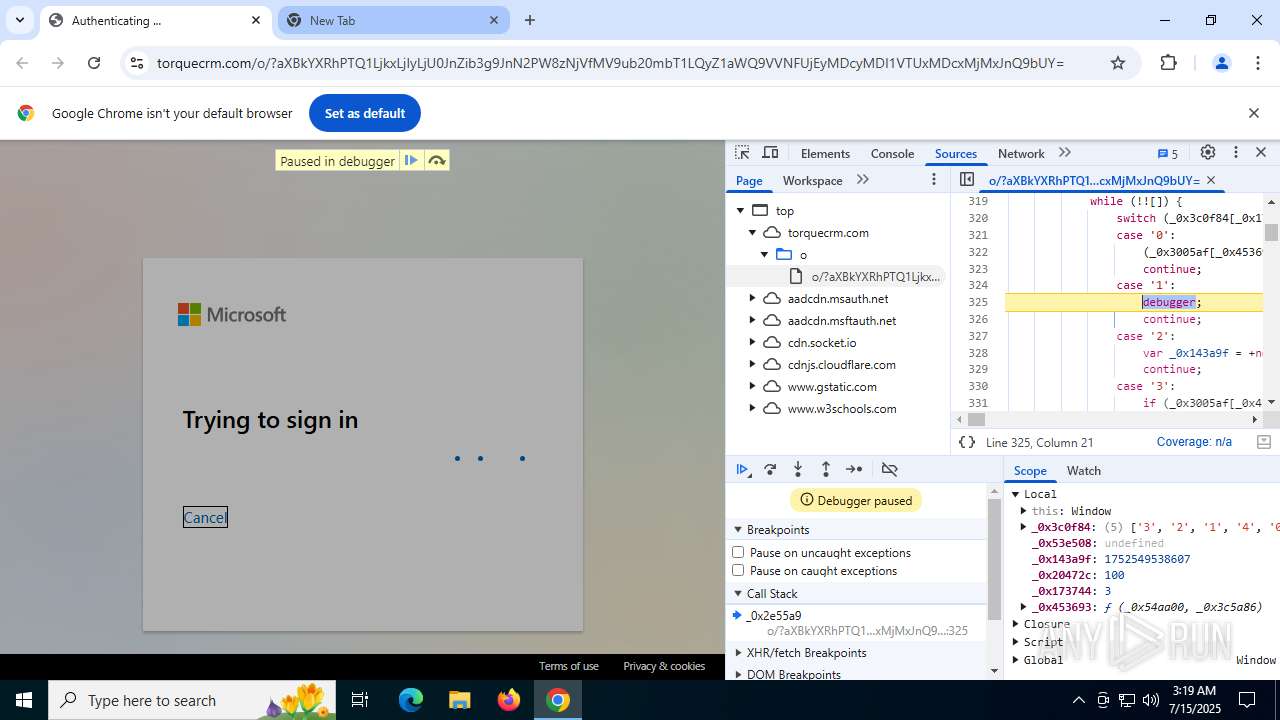Expand cdn.socket.io in file tree
Image resolution: width=1280 pixels, height=720 pixels.
tap(753, 343)
